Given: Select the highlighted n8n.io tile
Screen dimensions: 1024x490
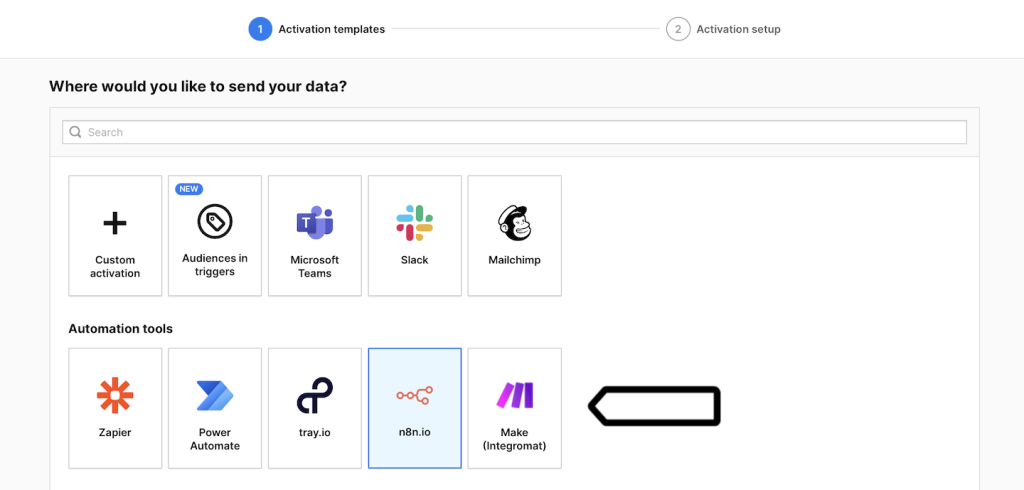Looking at the screenshot, I should click(x=414, y=408).
